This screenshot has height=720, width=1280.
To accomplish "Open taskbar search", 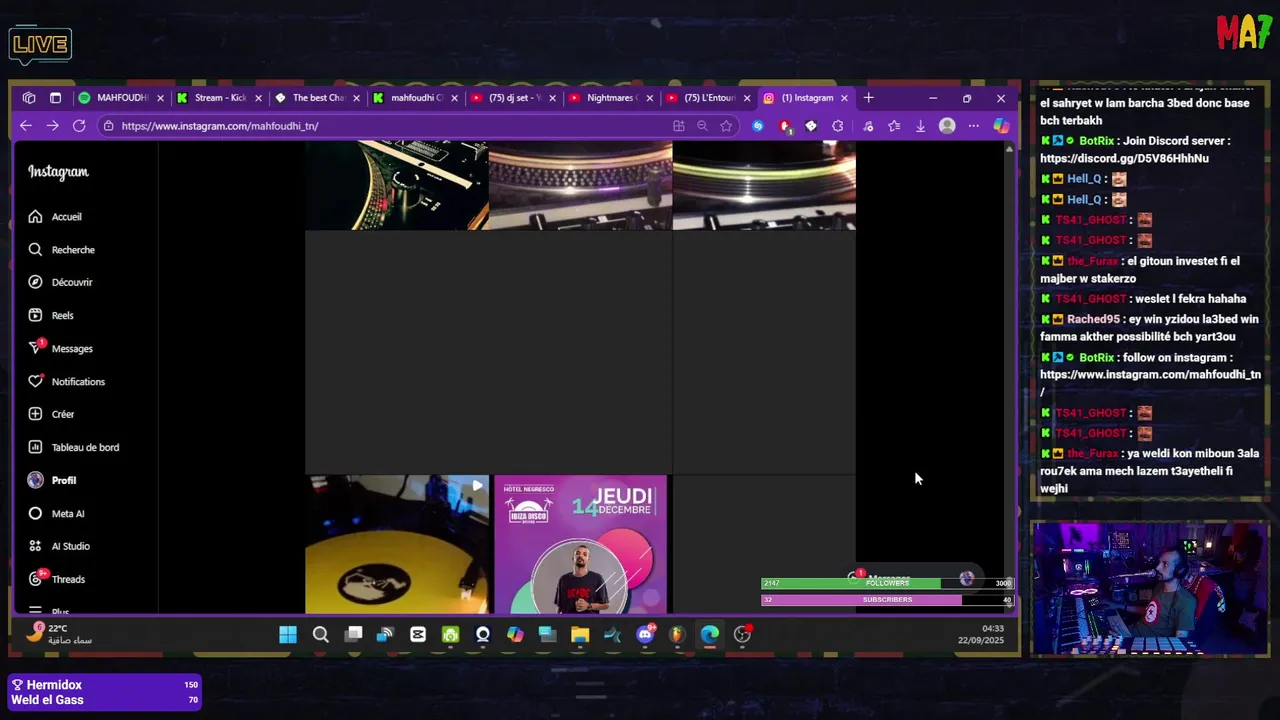I will [320, 635].
